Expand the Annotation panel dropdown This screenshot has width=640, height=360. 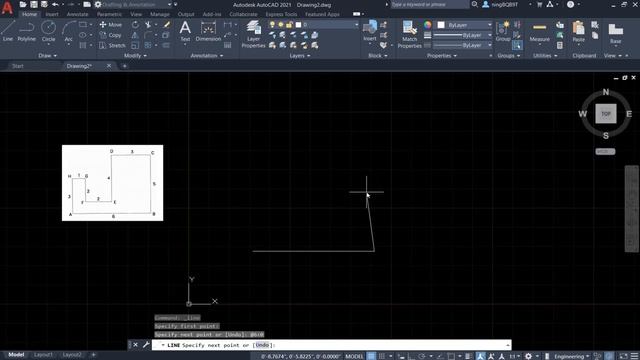pyautogui.click(x=207, y=56)
